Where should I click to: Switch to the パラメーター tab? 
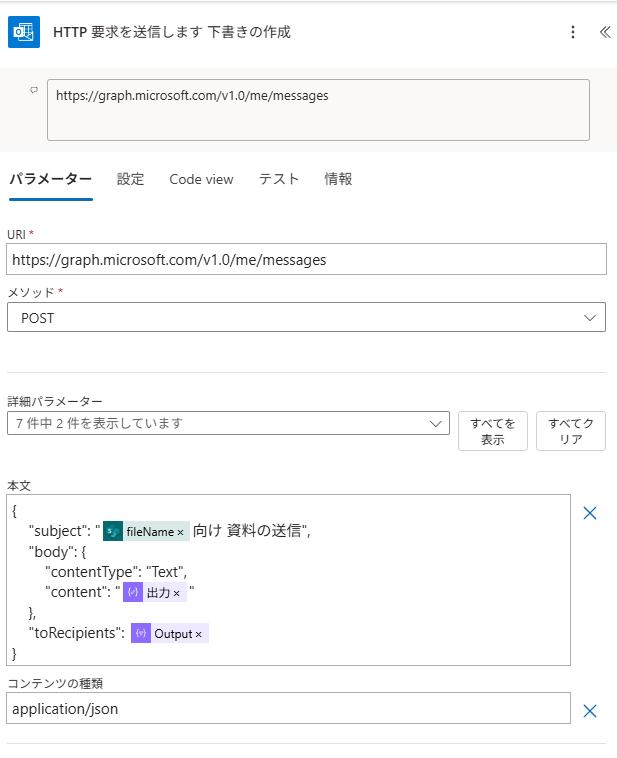(51, 179)
